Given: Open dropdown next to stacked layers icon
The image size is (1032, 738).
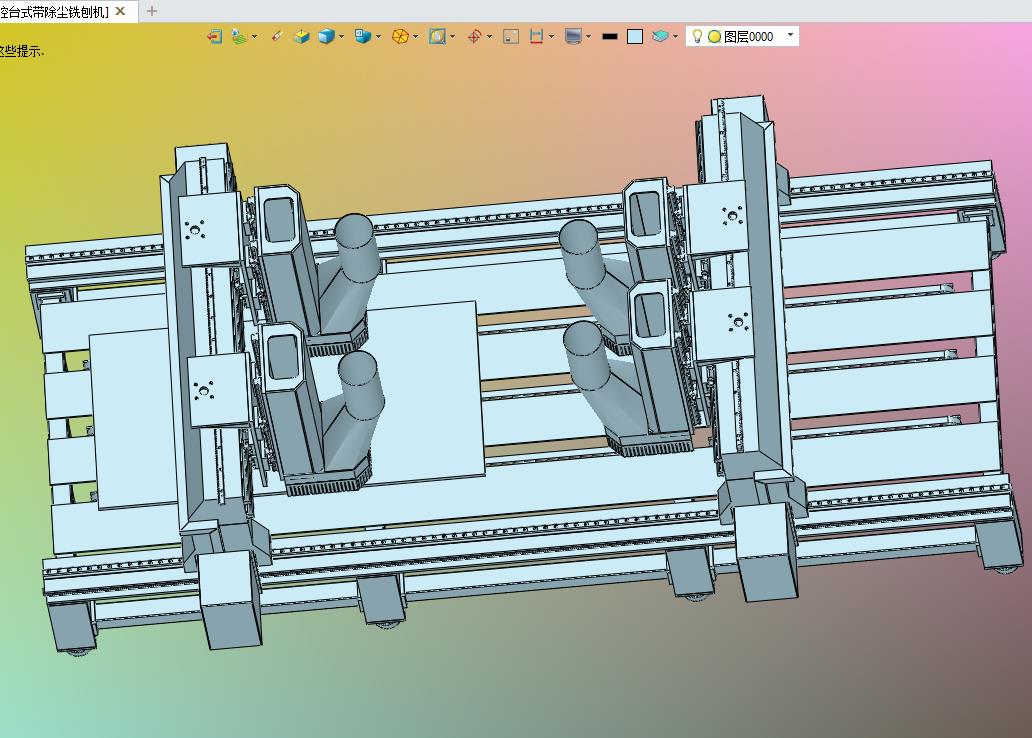Looking at the screenshot, I should point(675,36).
